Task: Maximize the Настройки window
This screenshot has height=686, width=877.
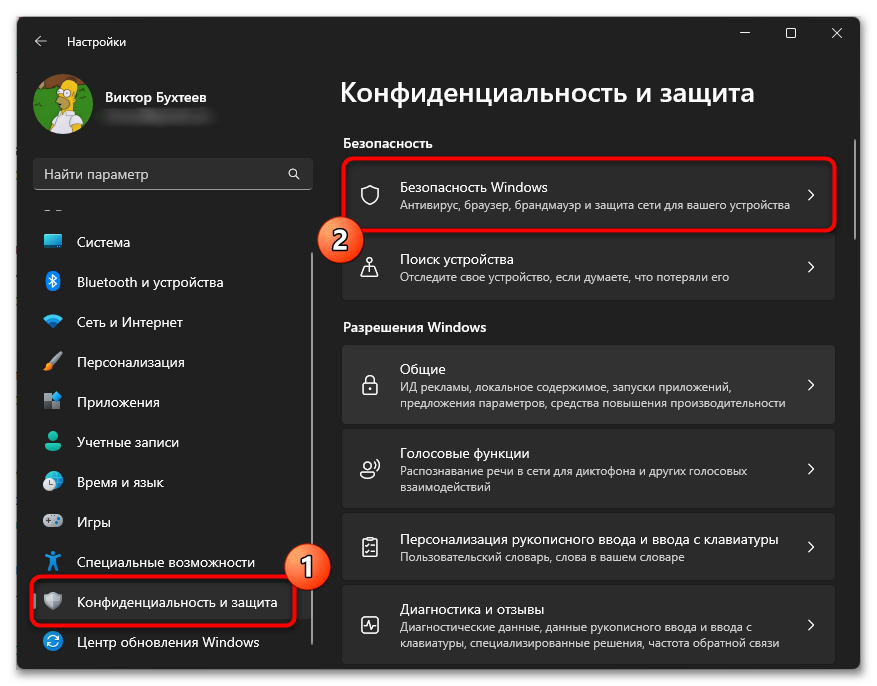Action: tap(790, 33)
